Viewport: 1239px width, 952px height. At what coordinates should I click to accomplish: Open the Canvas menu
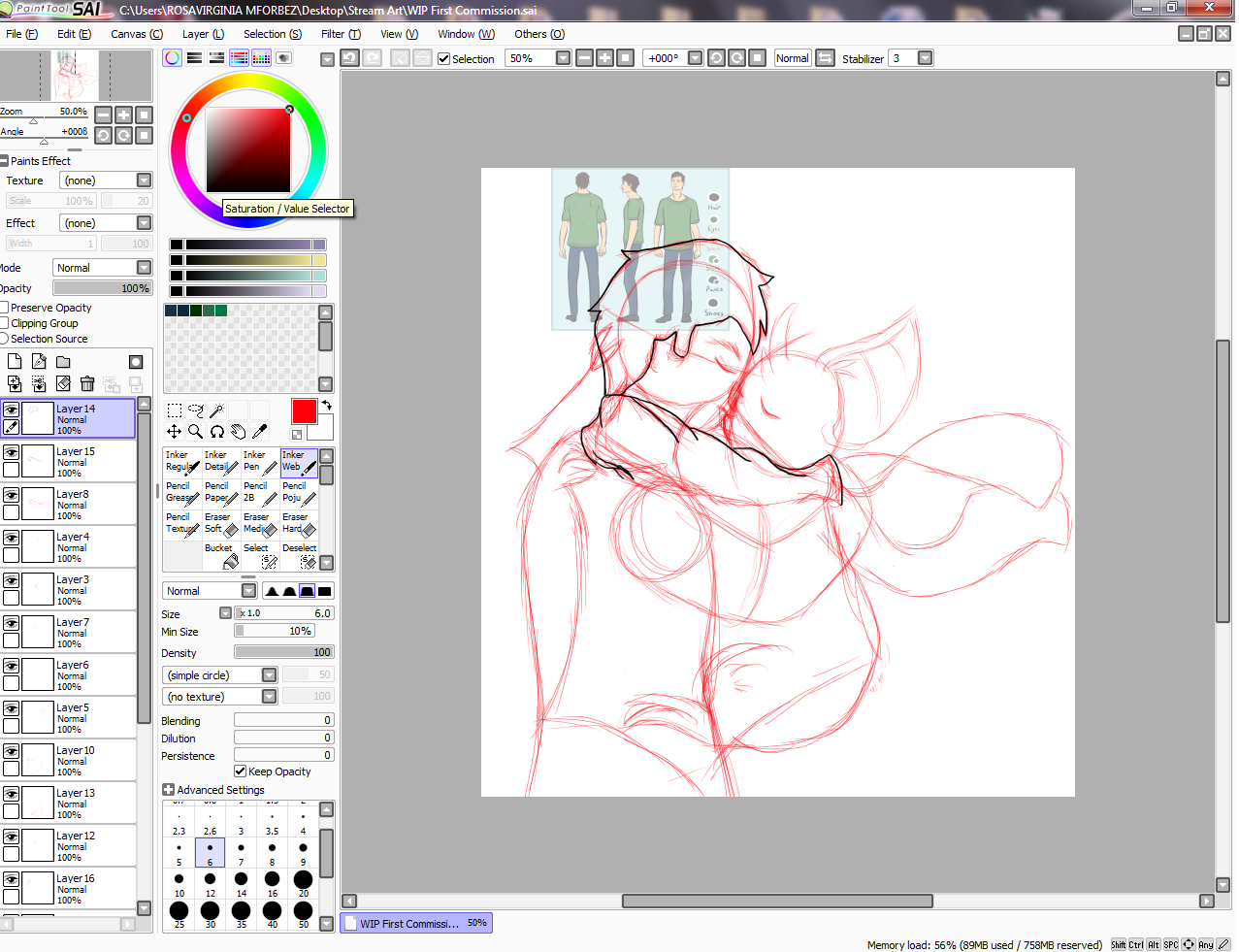click(136, 34)
